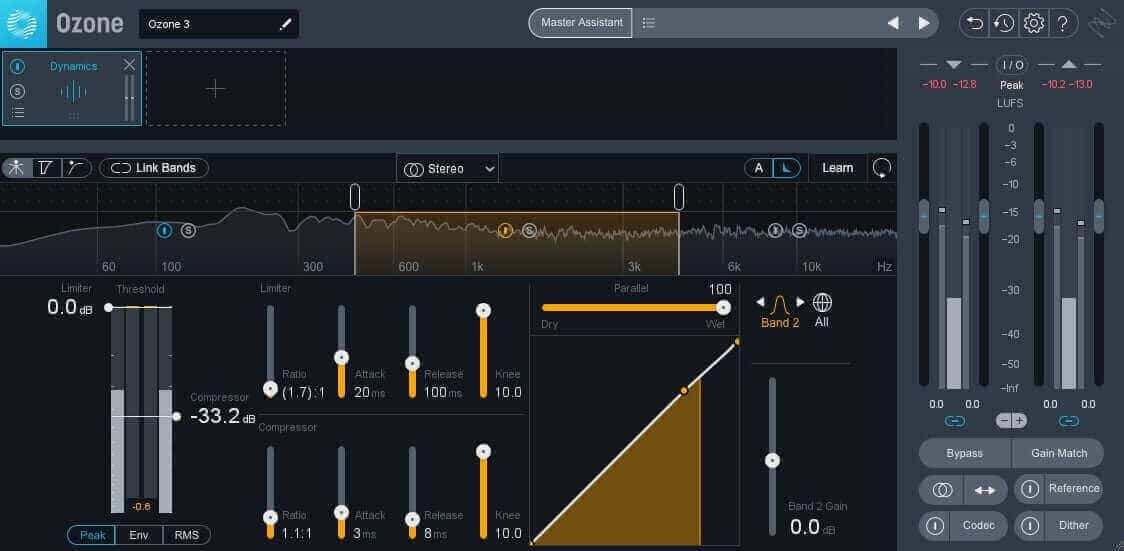Select Env detection mode

tap(139, 535)
